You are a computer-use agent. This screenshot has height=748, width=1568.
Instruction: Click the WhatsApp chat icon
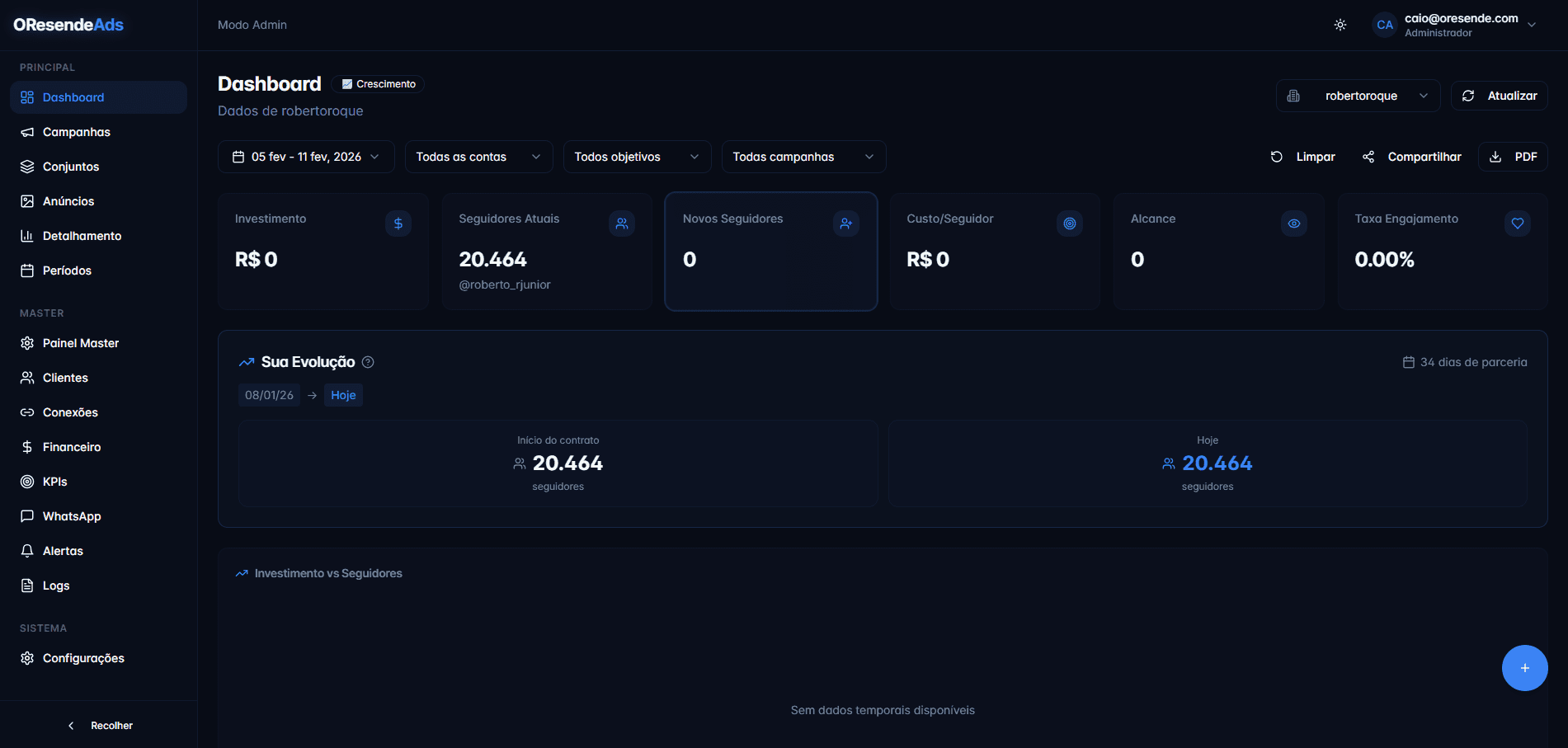coord(27,516)
